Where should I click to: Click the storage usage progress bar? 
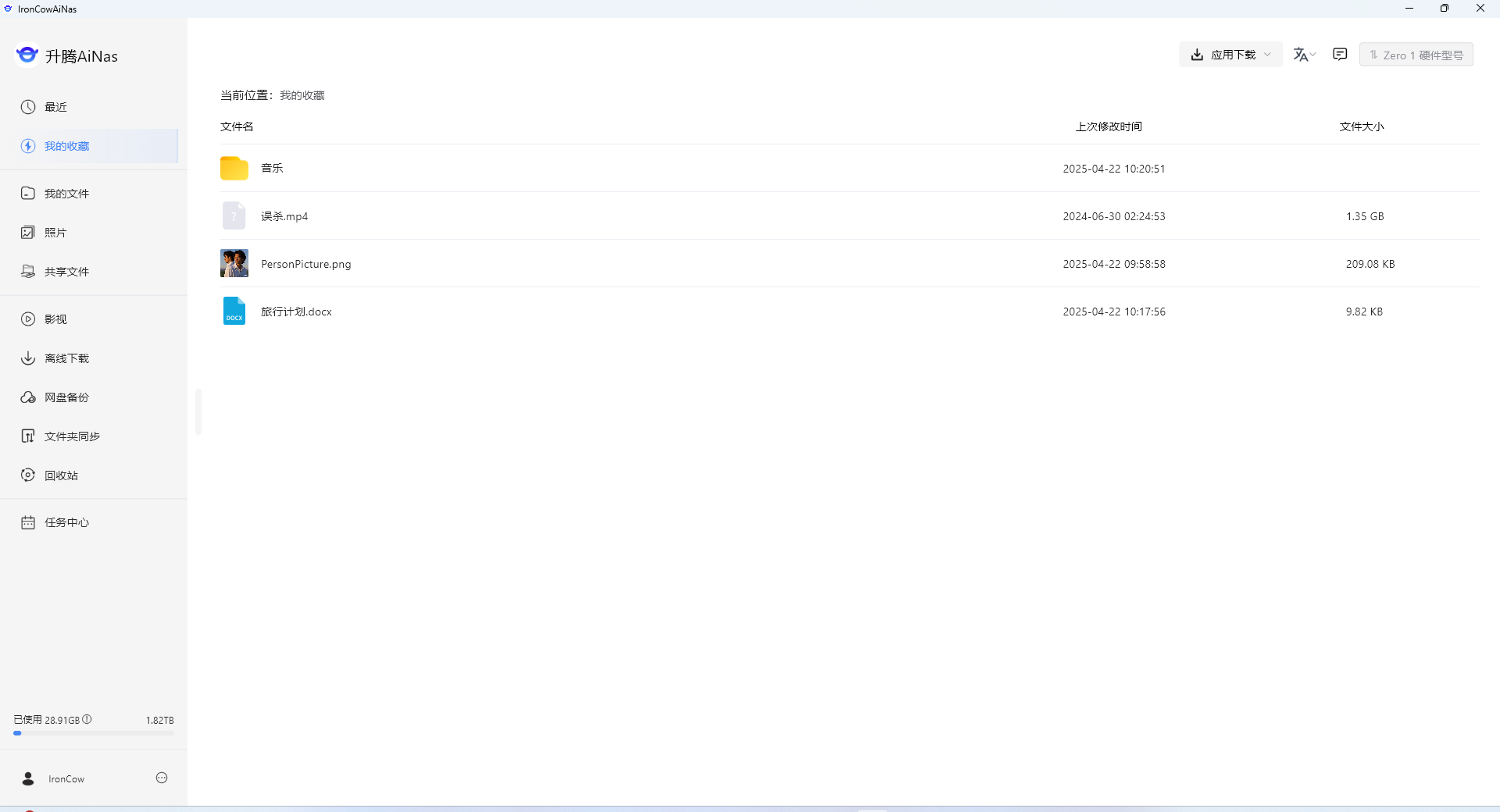[94, 733]
